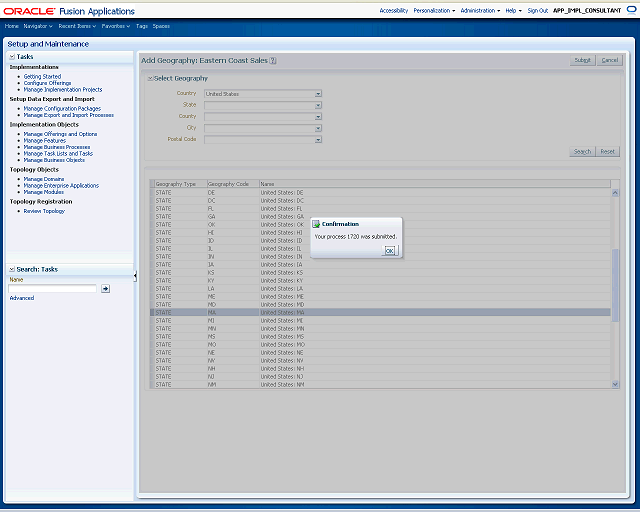Collapse the left pane splitter arrow
This screenshot has width=640, height=512.
(x=135, y=277)
